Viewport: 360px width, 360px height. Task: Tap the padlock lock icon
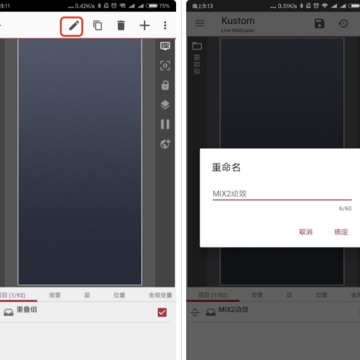tap(165, 85)
